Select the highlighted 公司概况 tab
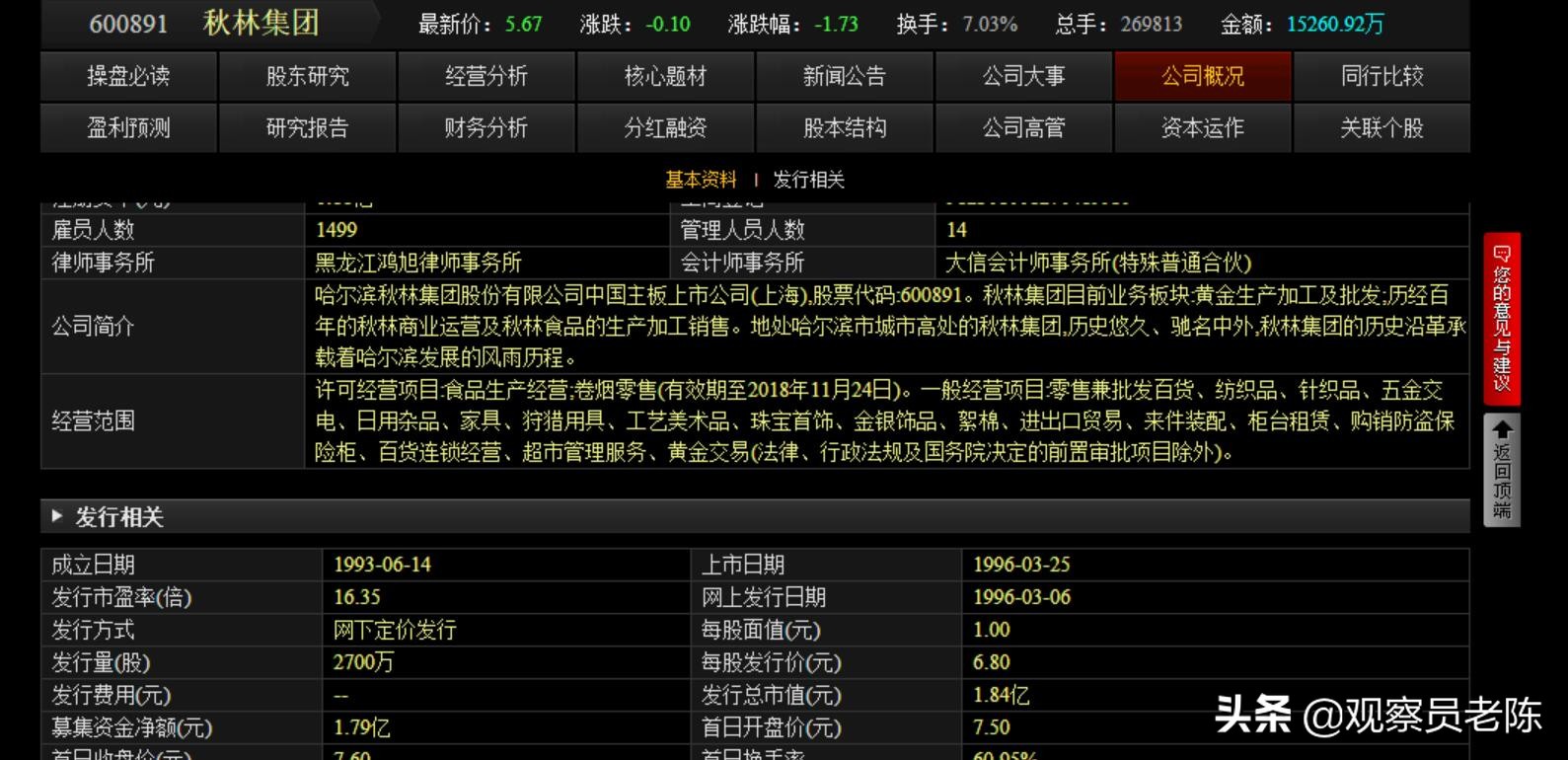This screenshot has width=1568, height=760. pos(1203,76)
